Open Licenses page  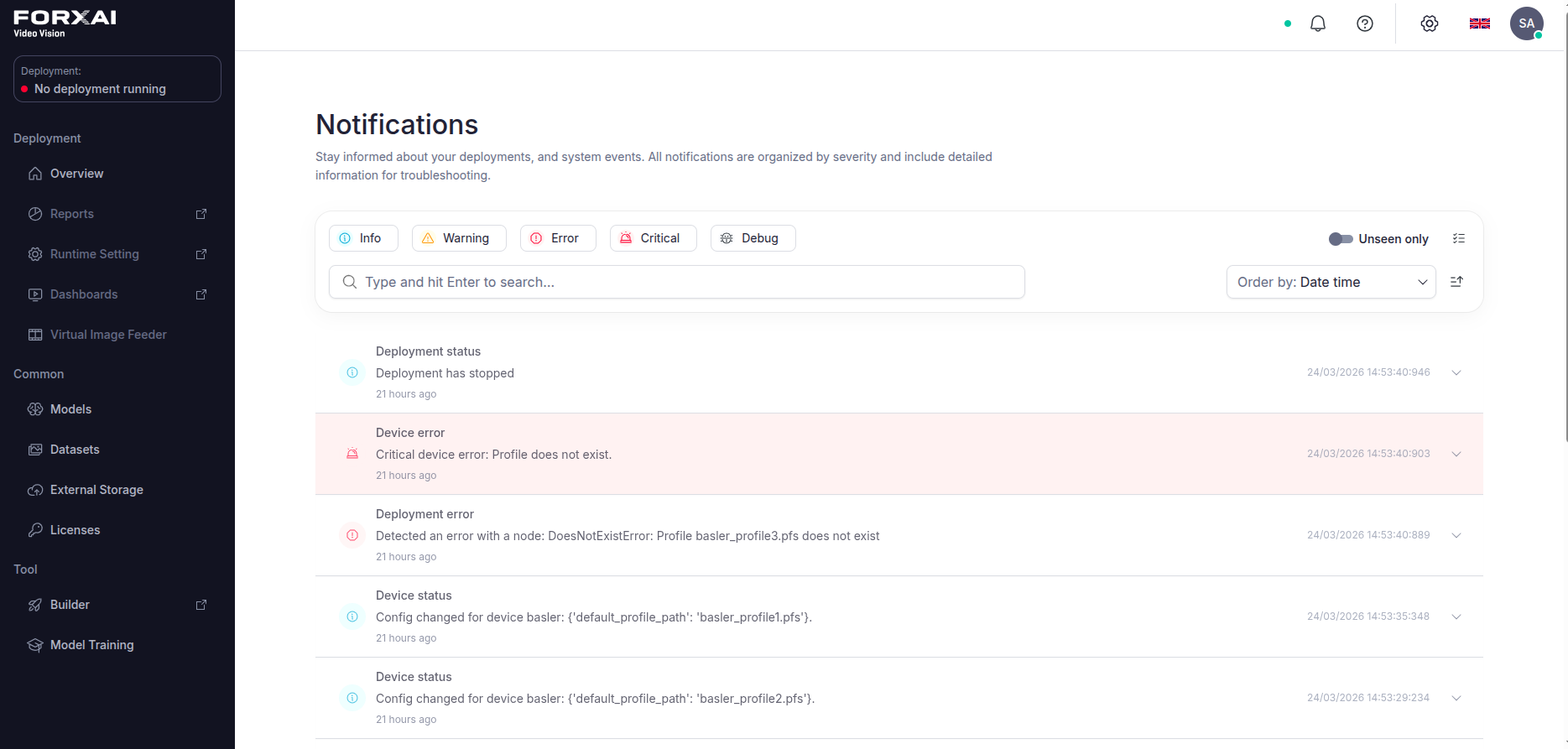click(117, 530)
